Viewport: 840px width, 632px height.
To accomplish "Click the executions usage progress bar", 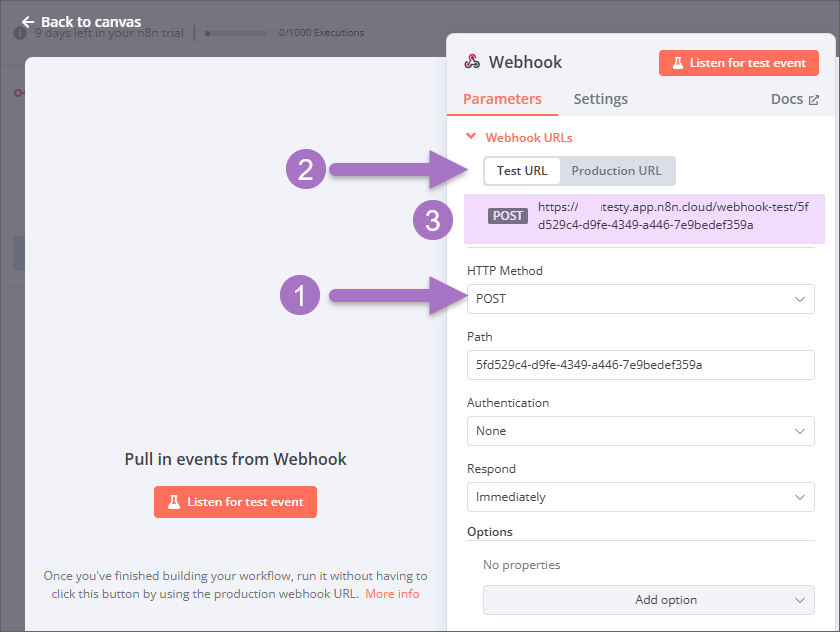I will 238,33.
